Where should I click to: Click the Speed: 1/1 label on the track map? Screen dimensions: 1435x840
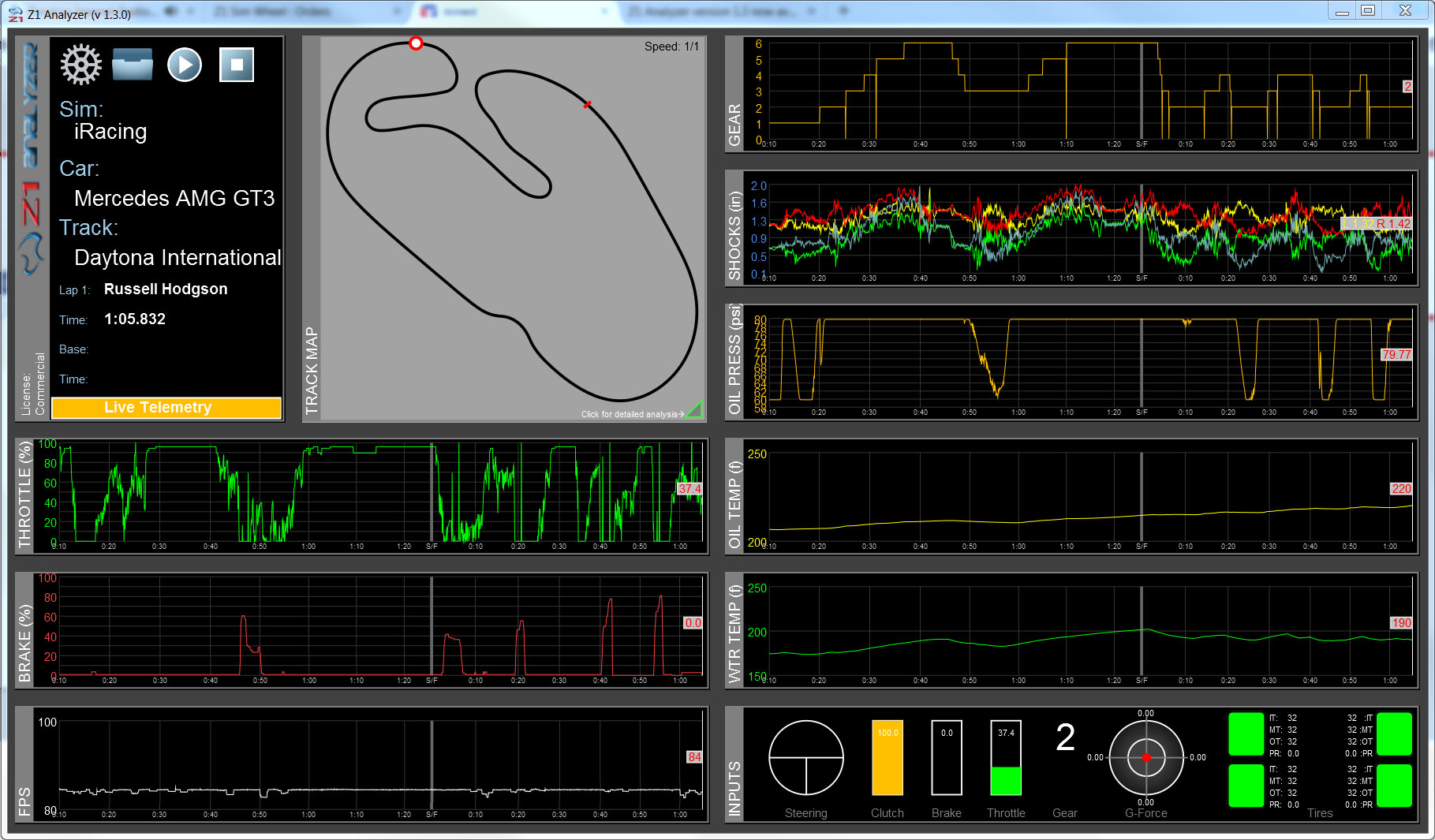click(671, 47)
